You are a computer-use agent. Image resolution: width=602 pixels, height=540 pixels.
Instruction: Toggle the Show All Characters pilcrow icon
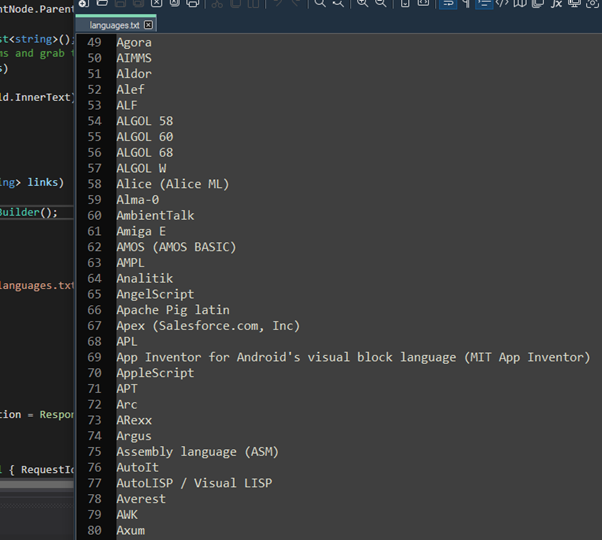click(x=466, y=3)
